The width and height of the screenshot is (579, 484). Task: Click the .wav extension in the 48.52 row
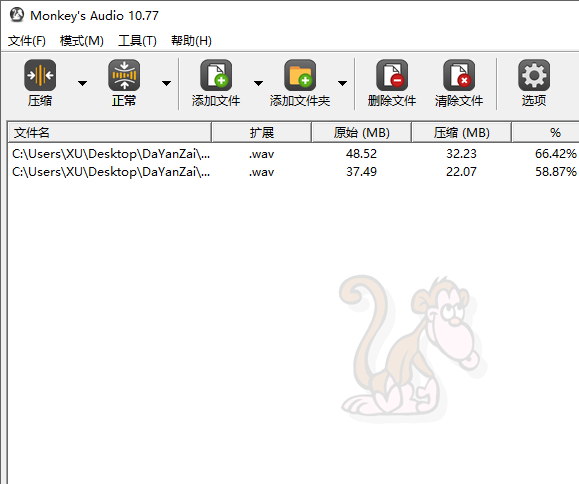[261, 154]
